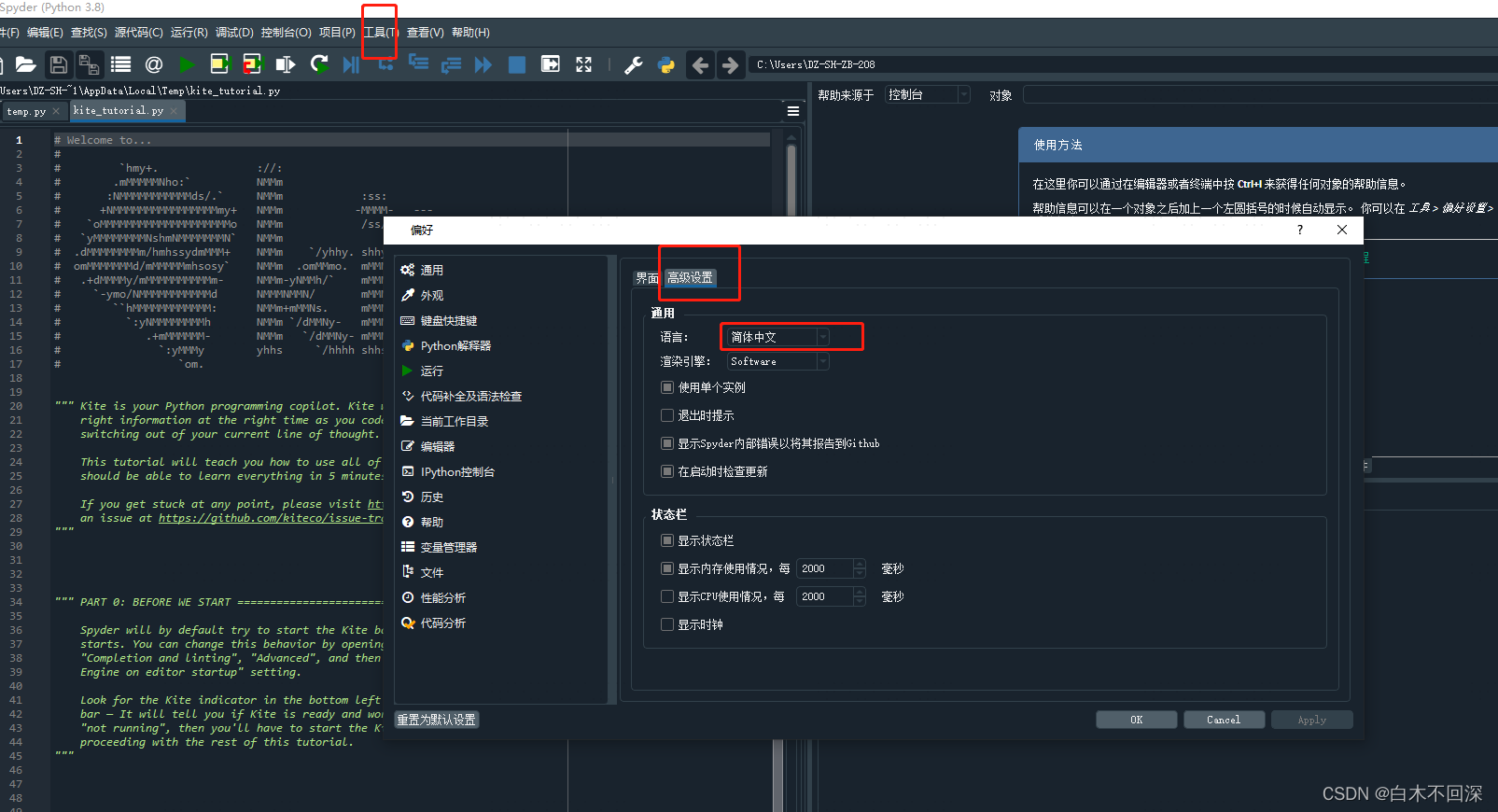Click the 重置为默认设置 button
This screenshot has width=1498, height=812.
point(437,720)
